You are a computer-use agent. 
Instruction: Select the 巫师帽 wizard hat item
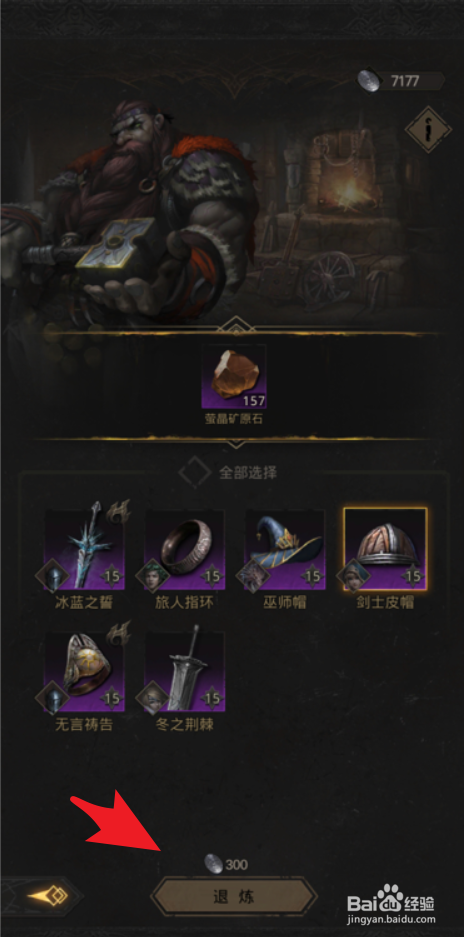coord(285,550)
